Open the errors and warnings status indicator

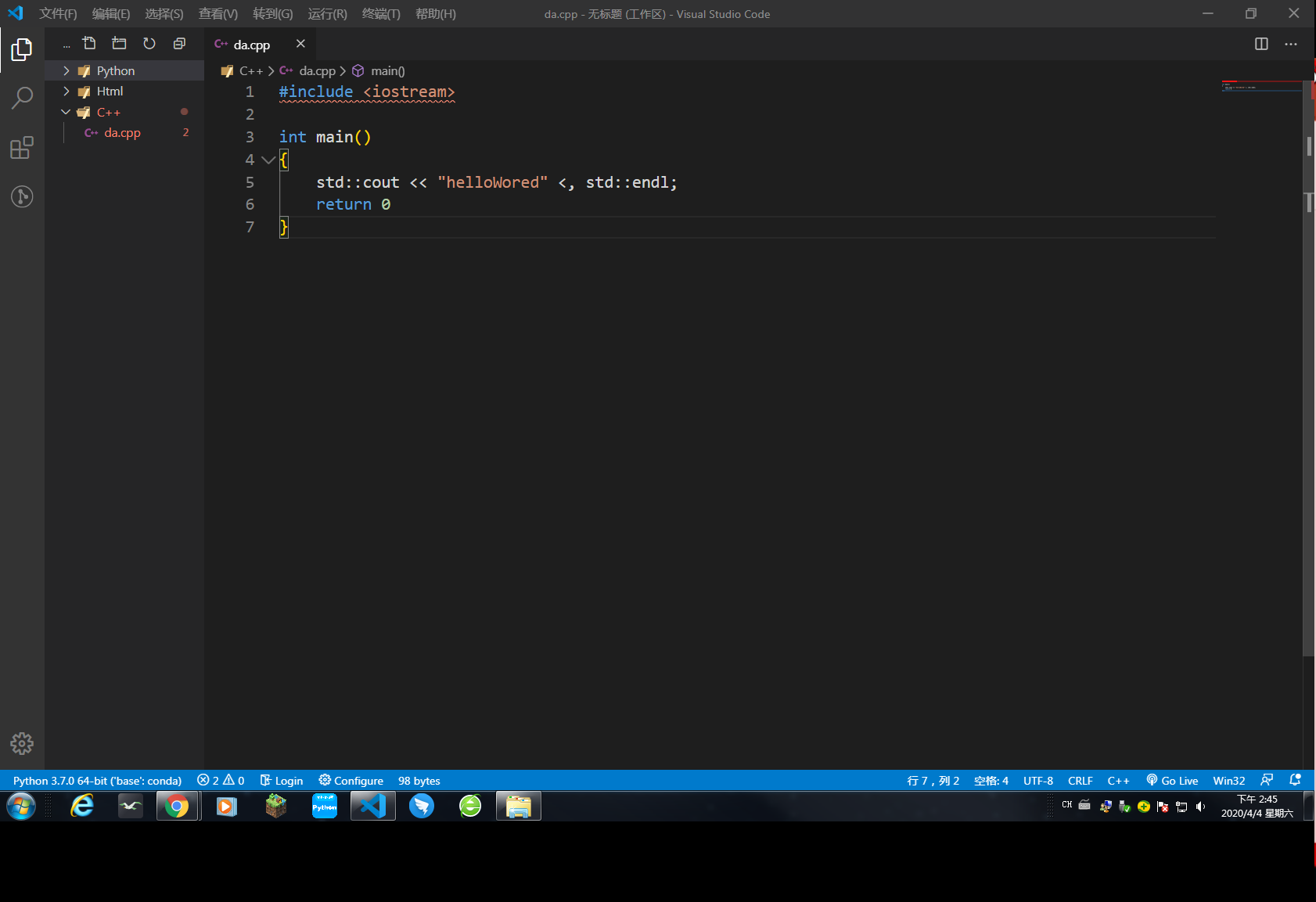[x=221, y=781]
